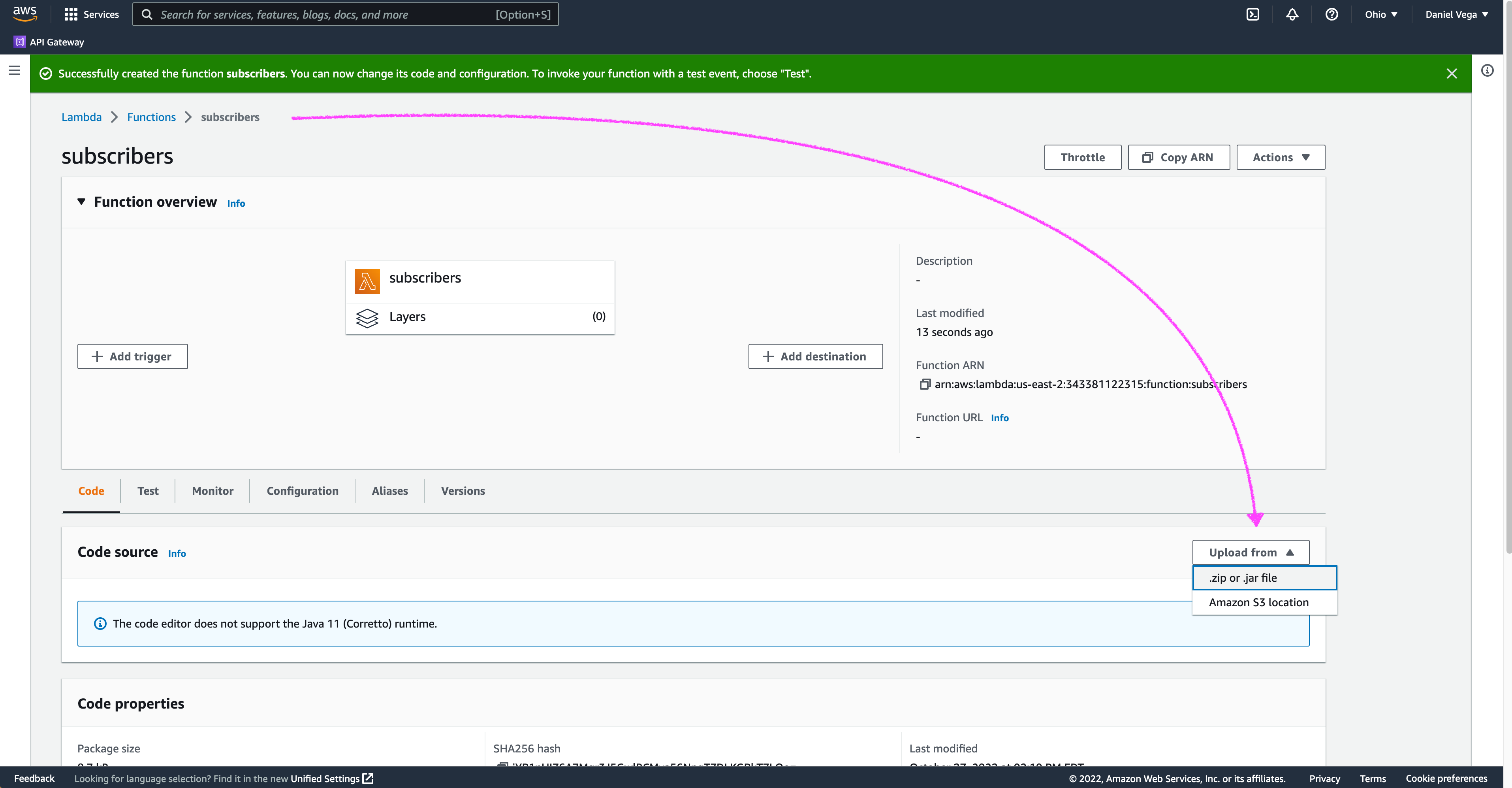
Task: Click the API Gateway shortcut icon
Action: [20, 41]
